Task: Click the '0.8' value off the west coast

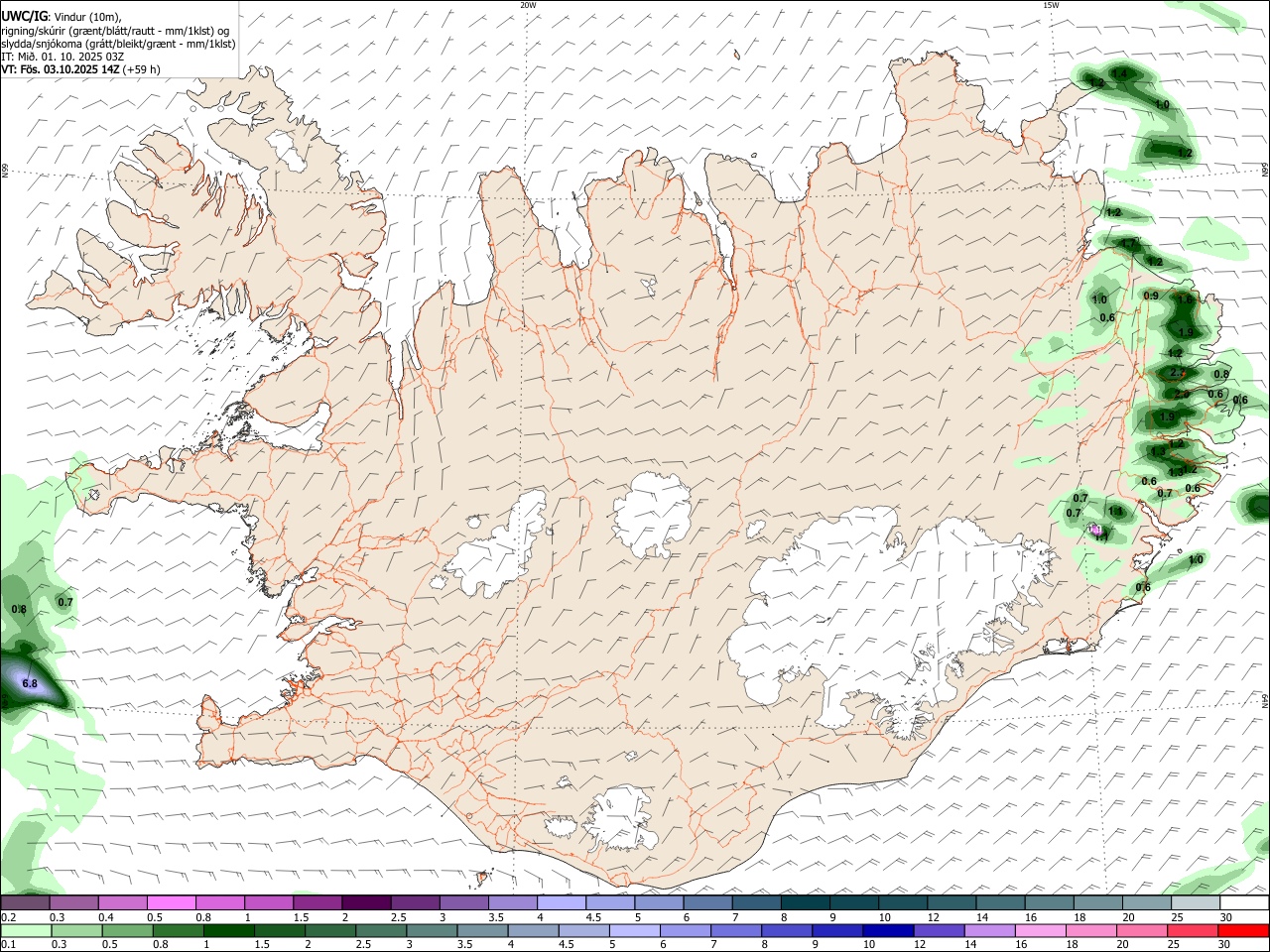Action: tap(19, 609)
